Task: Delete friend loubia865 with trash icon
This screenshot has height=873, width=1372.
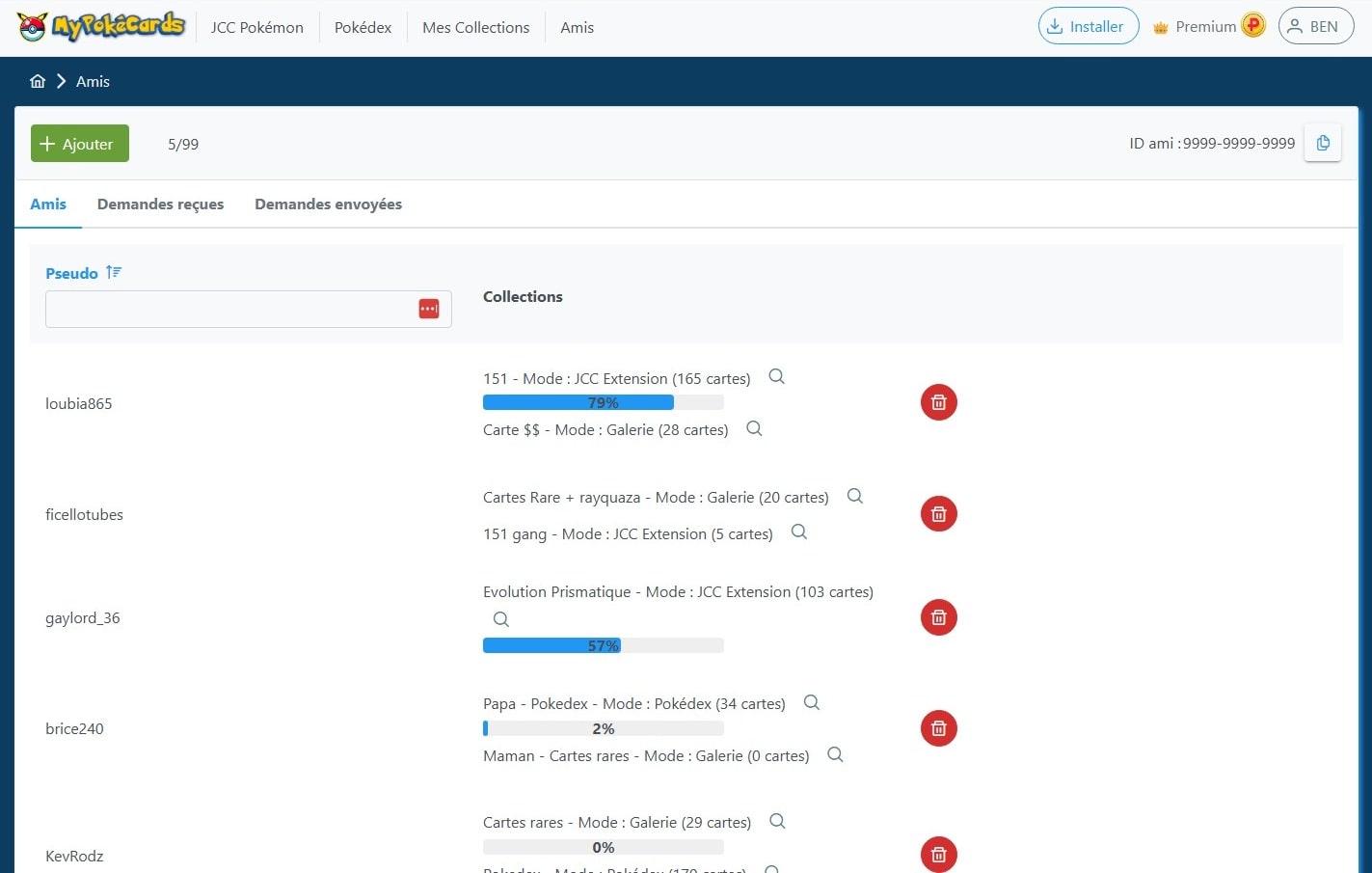Action: [938, 402]
